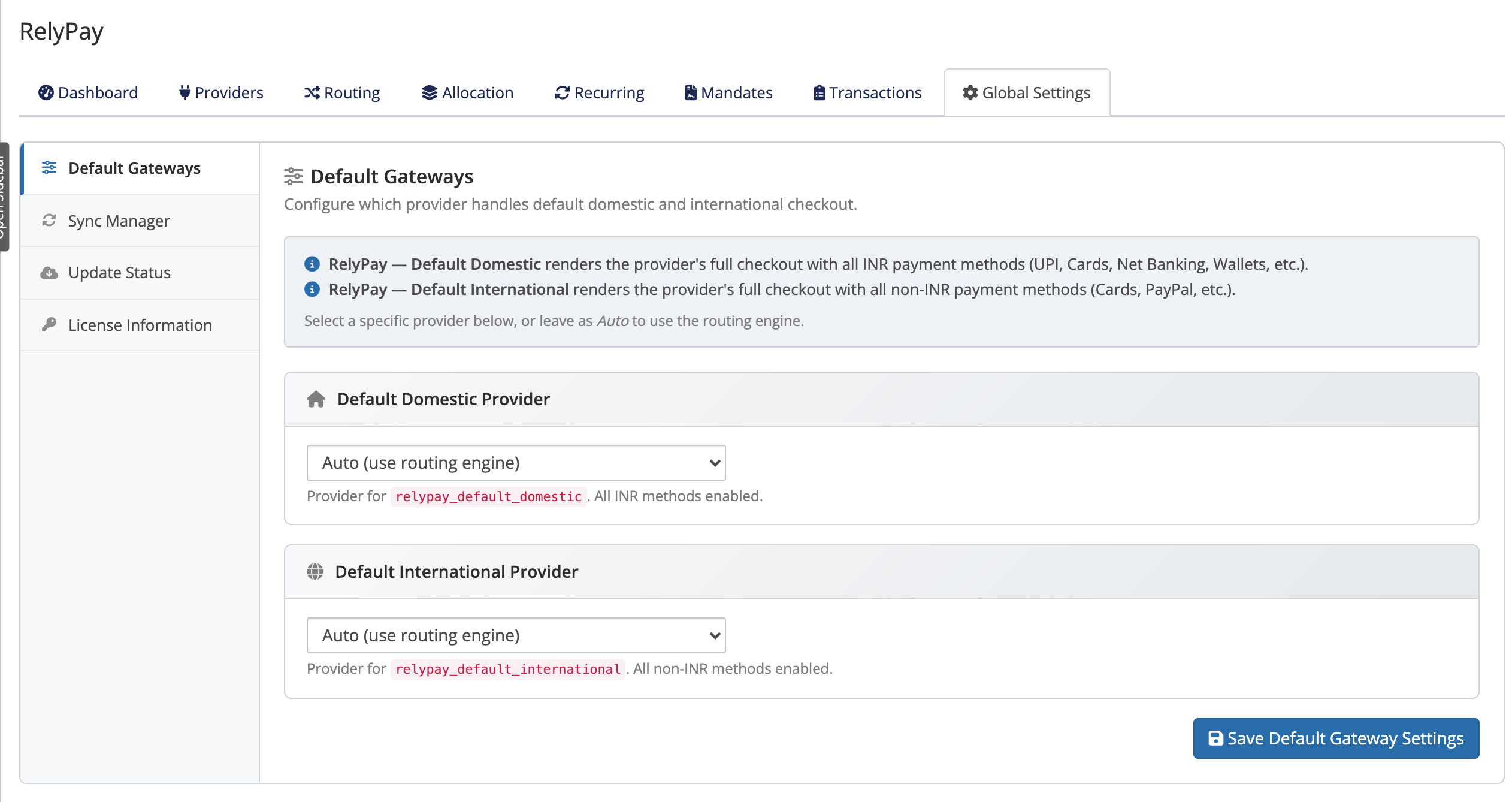Click the License Information key icon

pyautogui.click(x=49, y=324)
